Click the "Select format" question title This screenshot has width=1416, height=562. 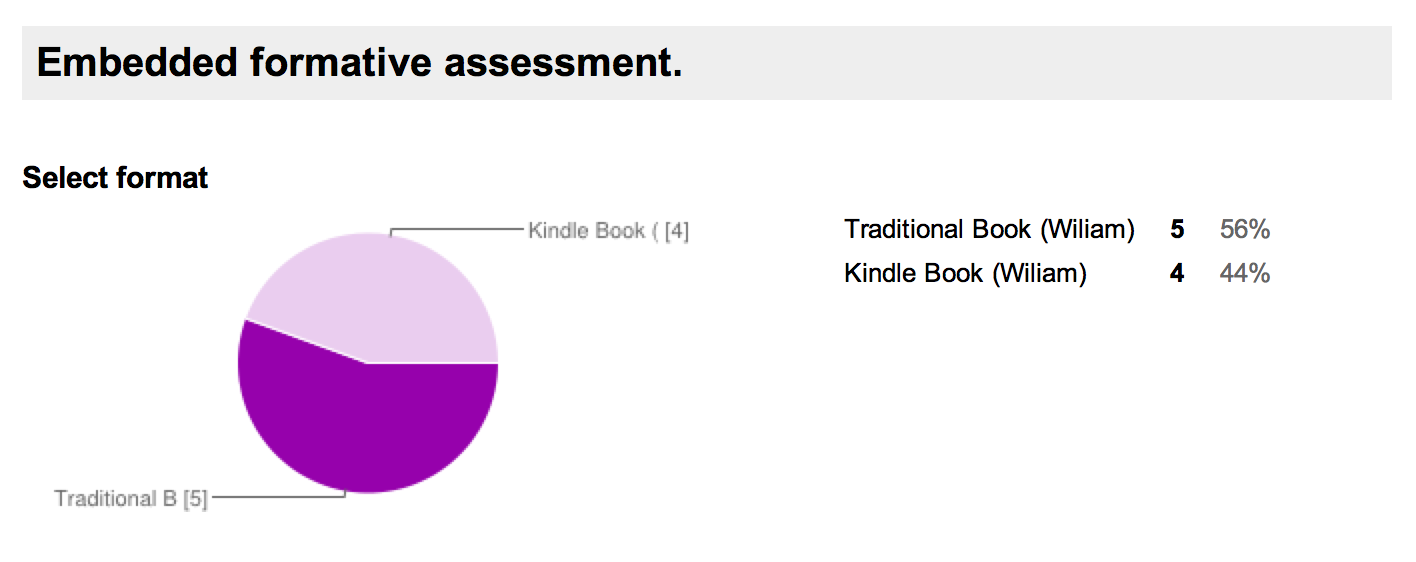click(x=115, y=178)
